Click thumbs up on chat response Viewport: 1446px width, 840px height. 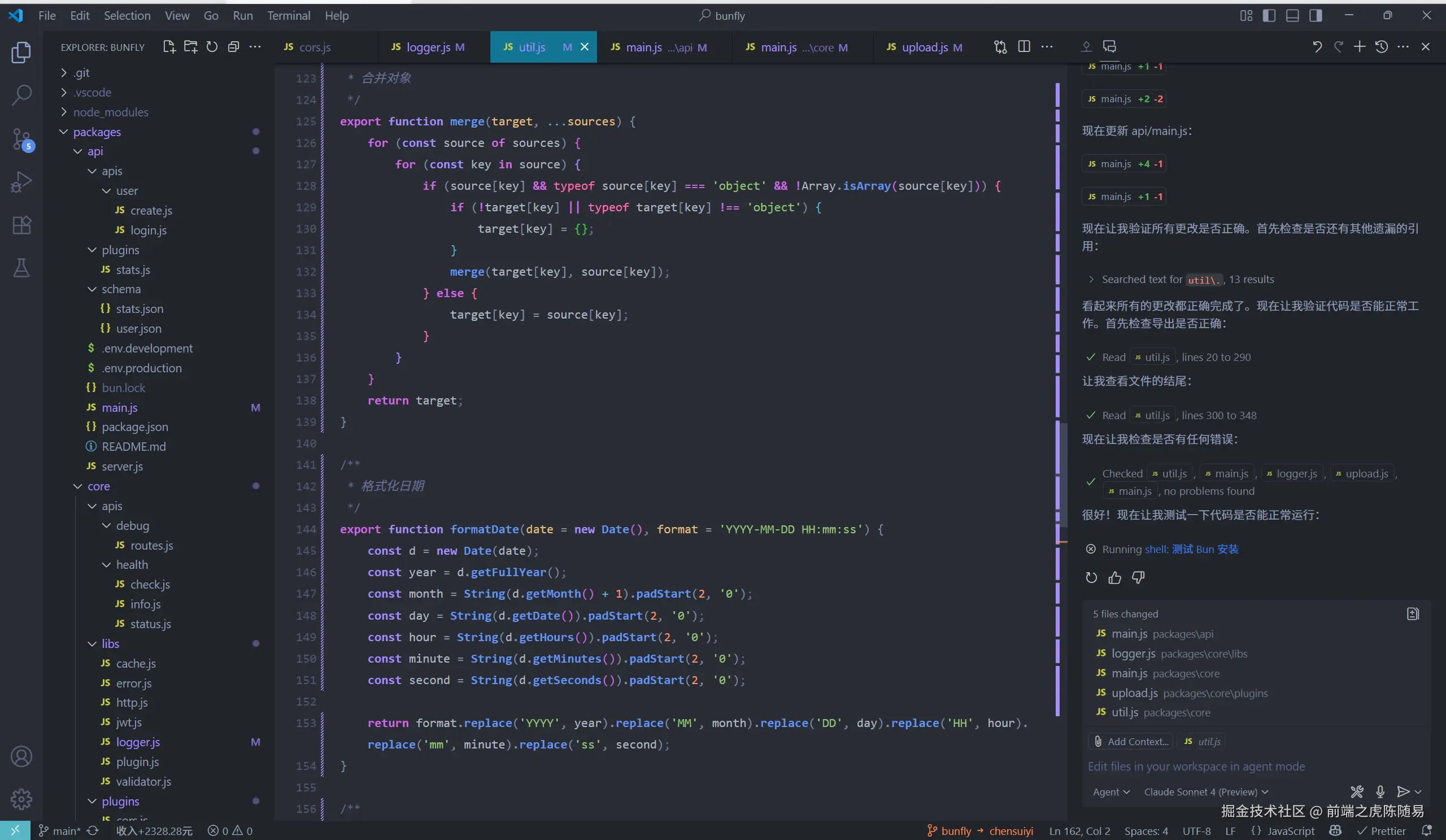pos(1114,578)
